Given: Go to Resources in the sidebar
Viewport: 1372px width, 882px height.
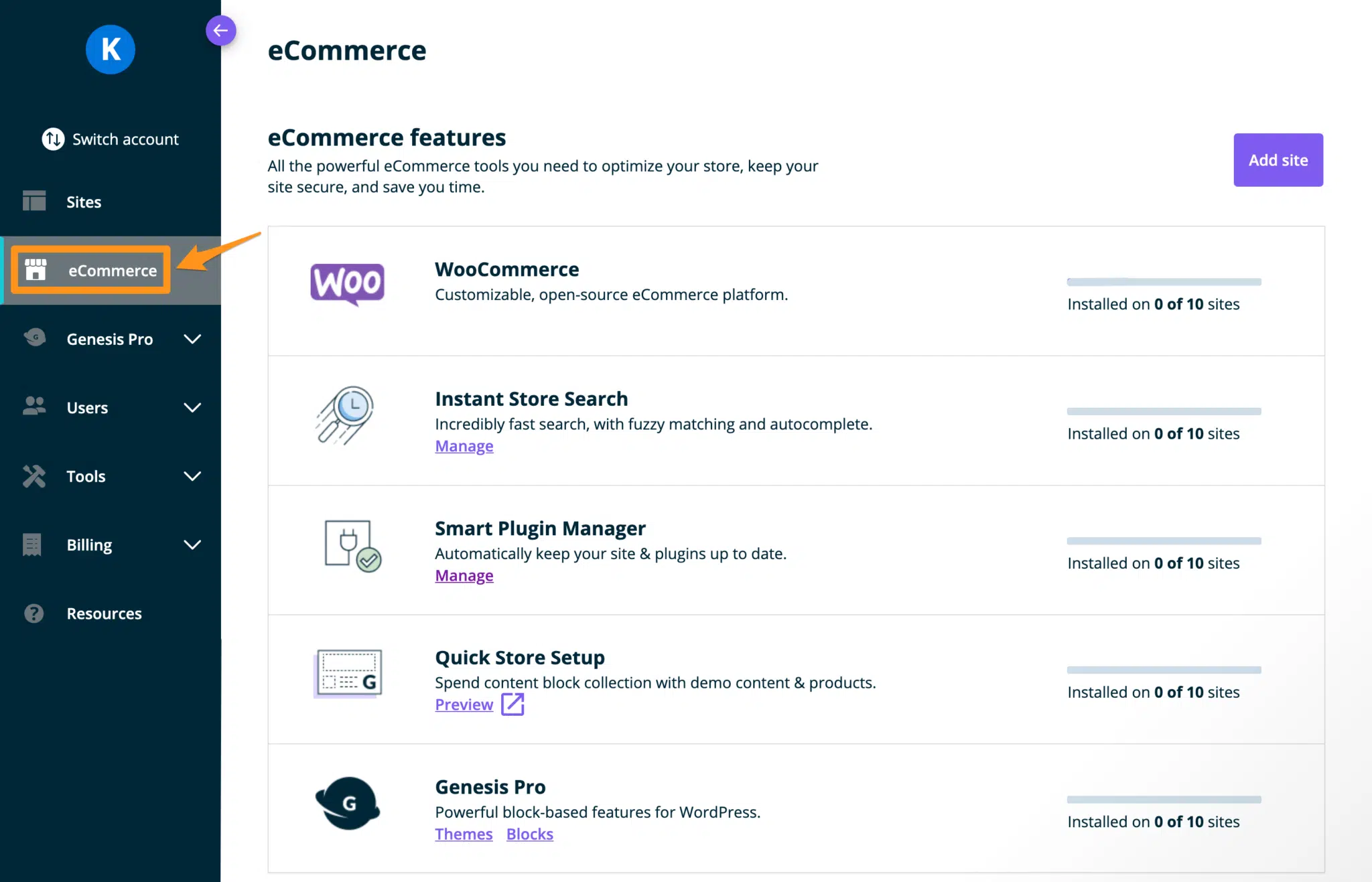Looking at the screenshot, I should pyautogui.click(x=104, y=613).
